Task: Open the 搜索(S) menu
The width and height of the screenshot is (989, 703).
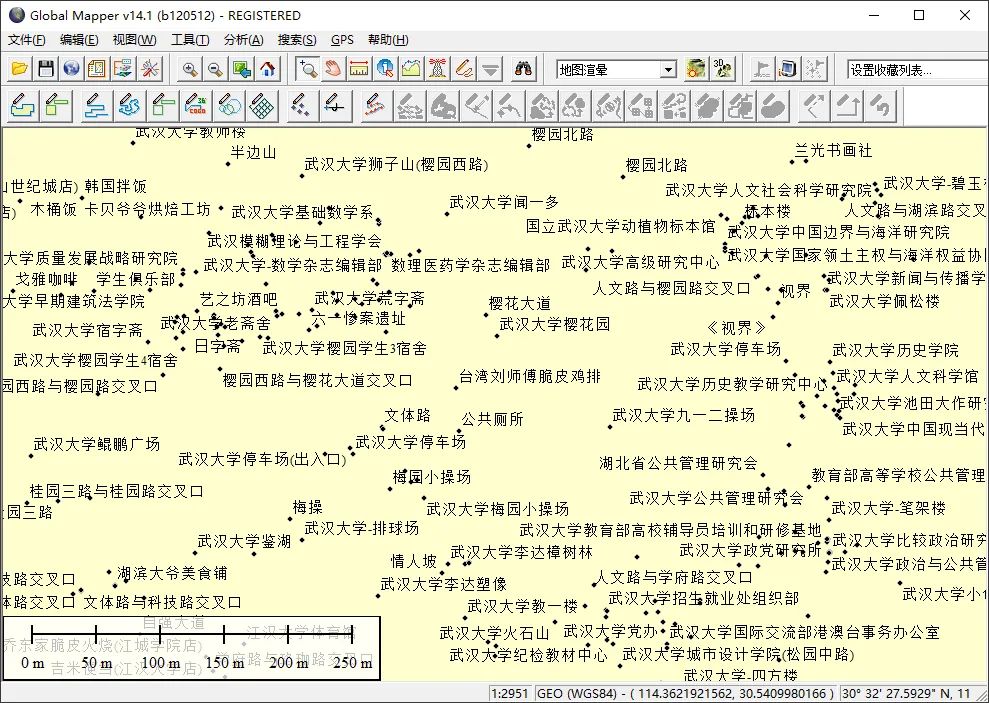Action: click(297, 40)
